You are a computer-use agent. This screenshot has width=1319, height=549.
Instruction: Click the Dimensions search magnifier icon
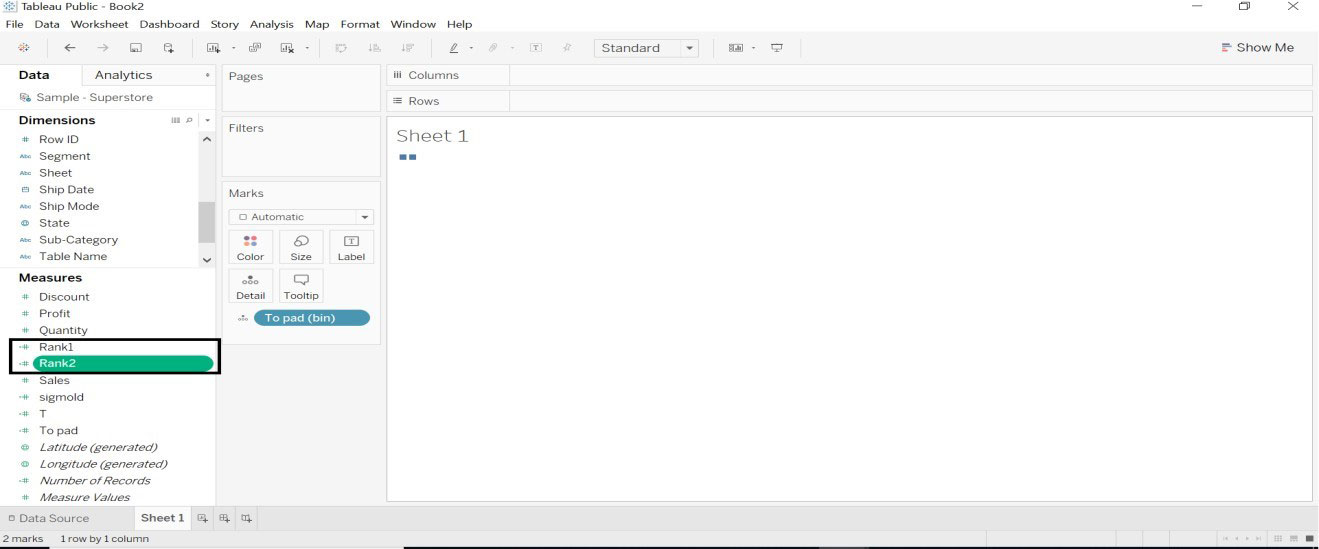[x=187, y=120]
